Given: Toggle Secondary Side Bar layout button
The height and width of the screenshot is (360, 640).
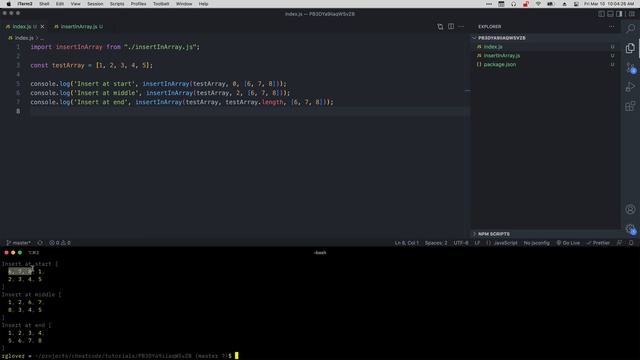Looking at the screenshot, I should point(619,14).
